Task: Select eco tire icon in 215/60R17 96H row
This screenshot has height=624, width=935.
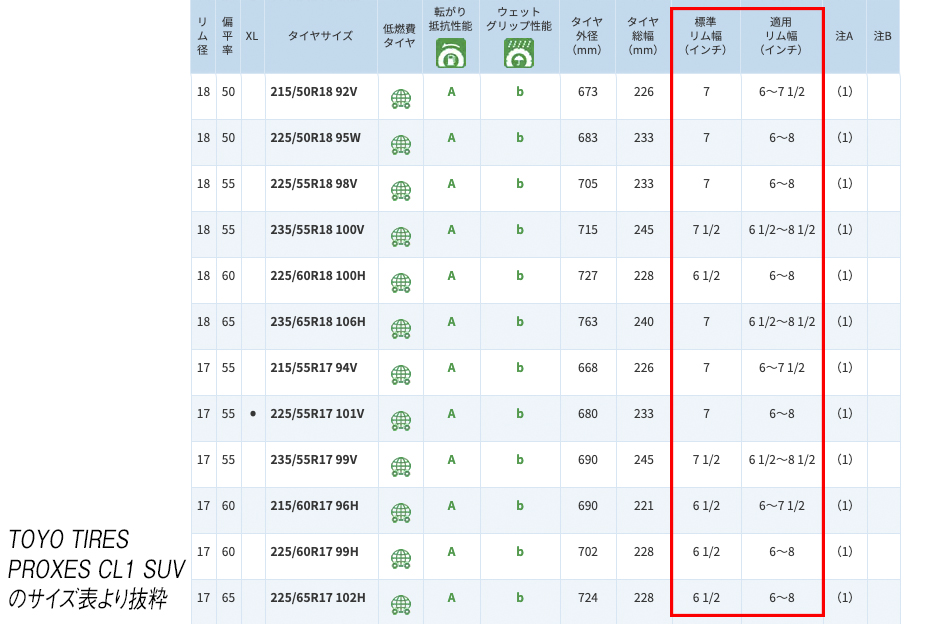Action: pos(400,513)
